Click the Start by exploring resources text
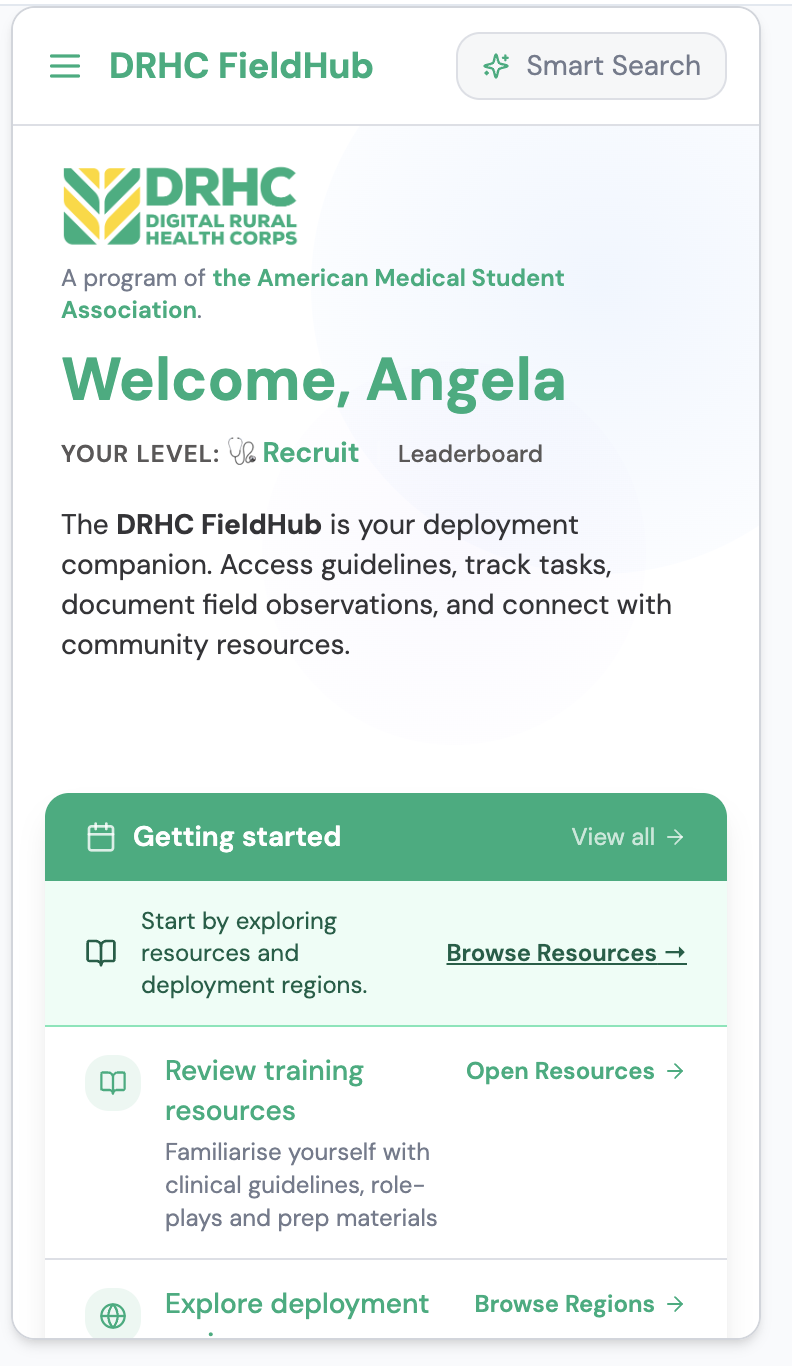Image resolution: width=792 pixels, height=1366 pixels. pyautogui.click(x=254, y=953)
